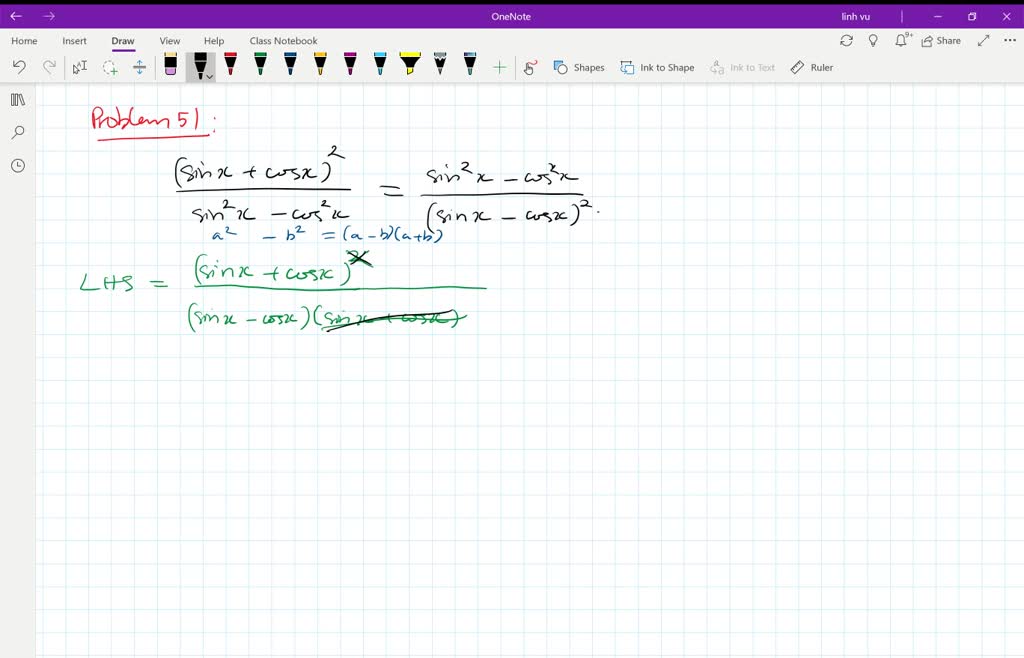Select the Eraser tool
The width and height of the screenshot is (1024, 658).
coord(170,66)
